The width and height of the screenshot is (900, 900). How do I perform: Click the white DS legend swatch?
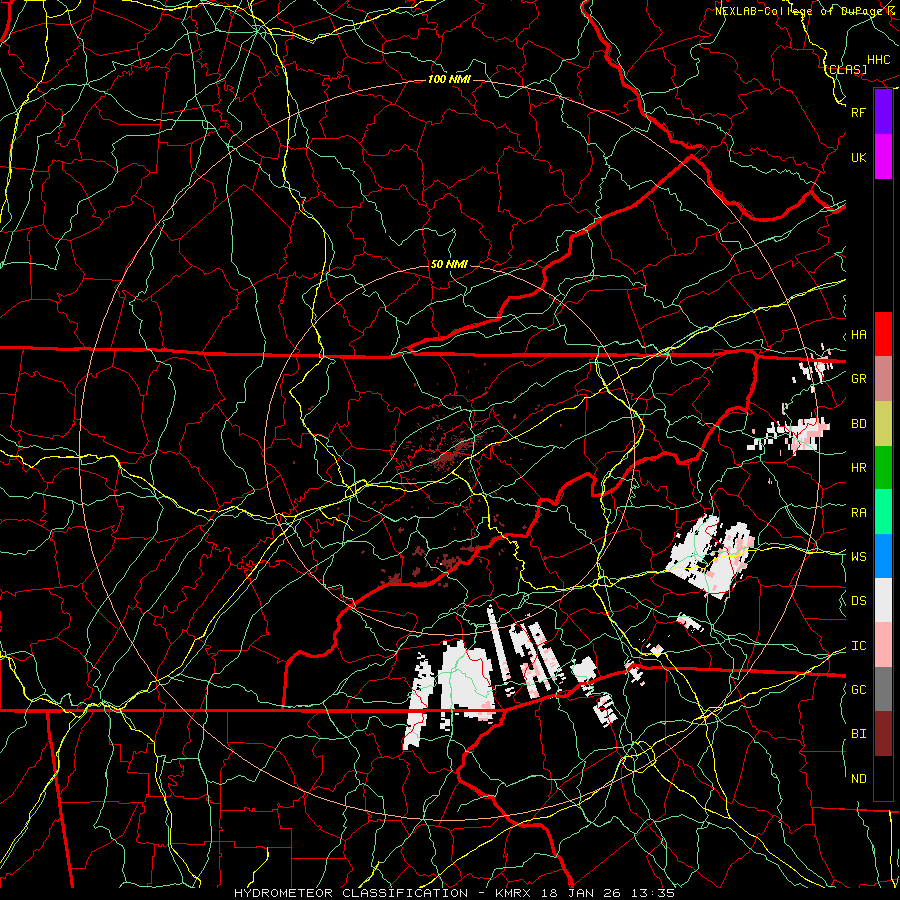pyautogui.click(x=883, y=600)
